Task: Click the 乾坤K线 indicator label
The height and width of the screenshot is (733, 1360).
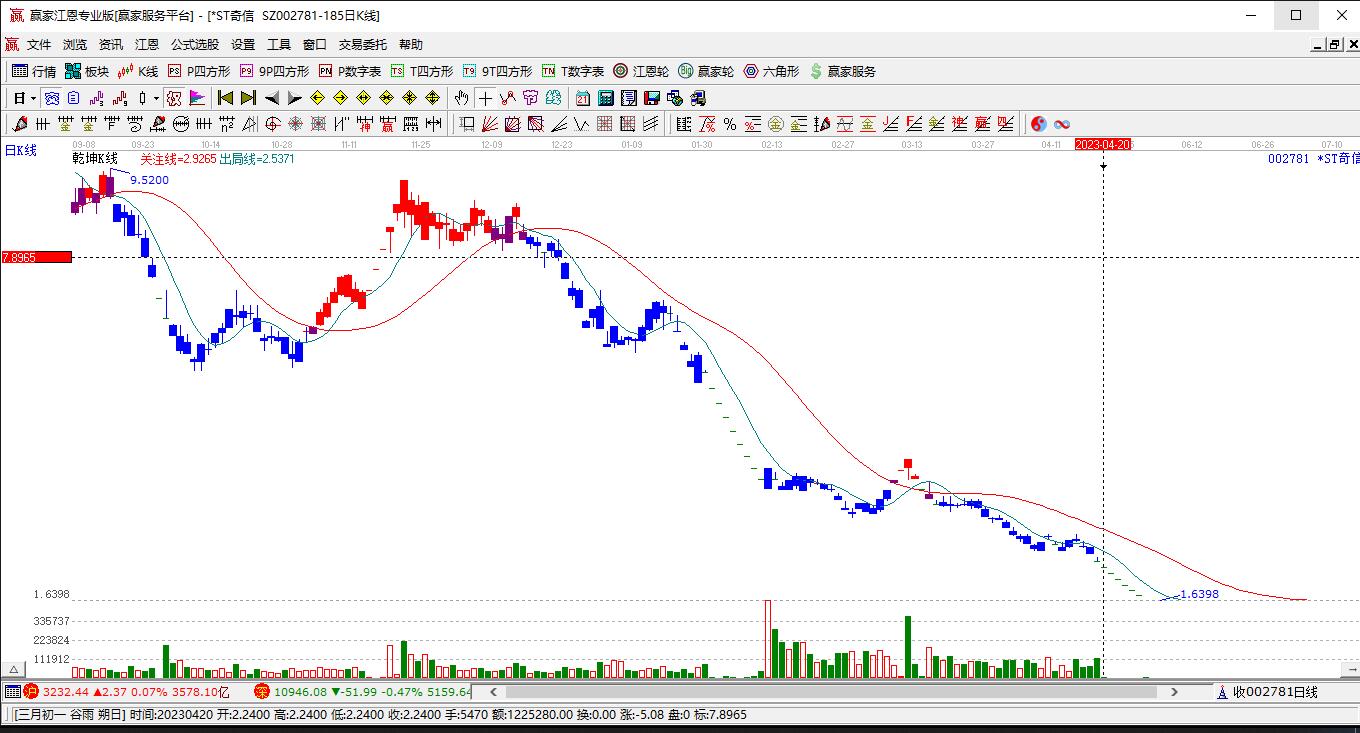Action: coord(94,158)
